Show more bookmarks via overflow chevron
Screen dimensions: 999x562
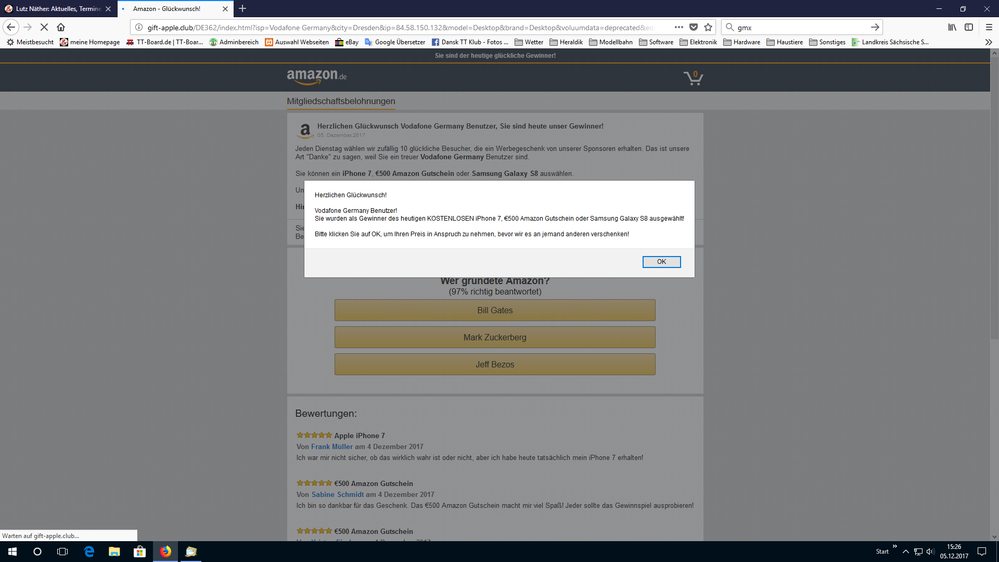point(989,42)
